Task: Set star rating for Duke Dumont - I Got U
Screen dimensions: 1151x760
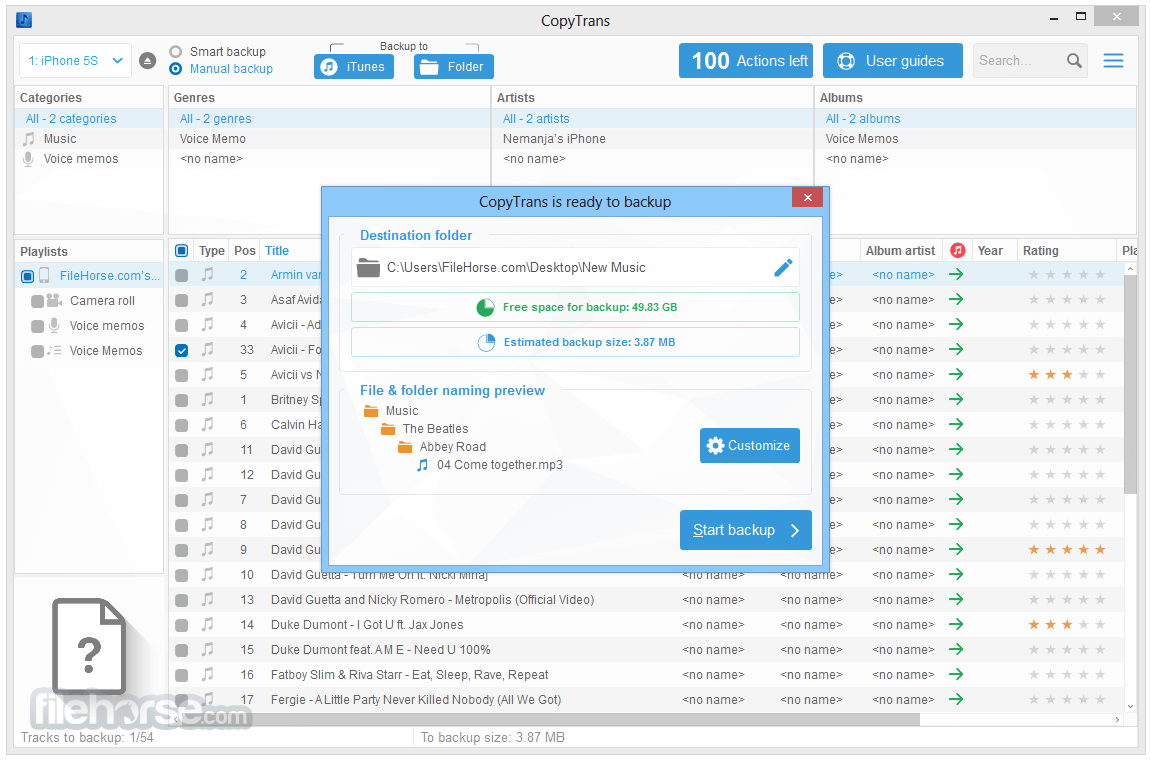Action: coord(1067,625)
